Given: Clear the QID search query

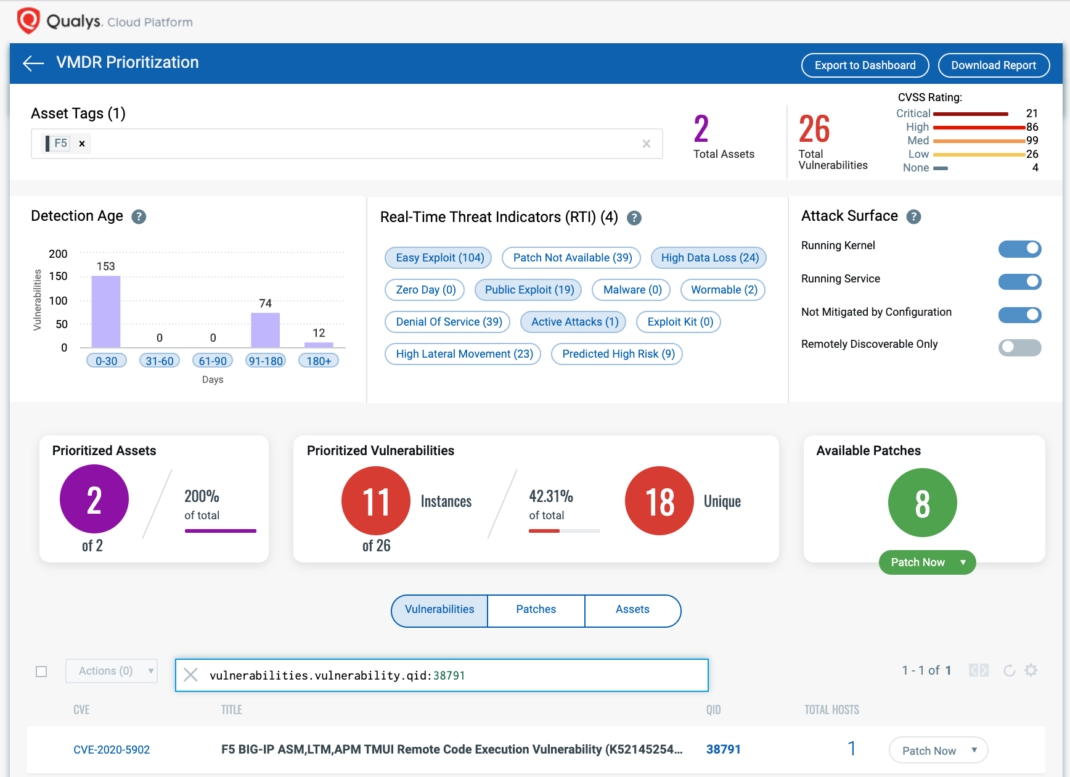Looking at the screenshot, I should (190, 675).
